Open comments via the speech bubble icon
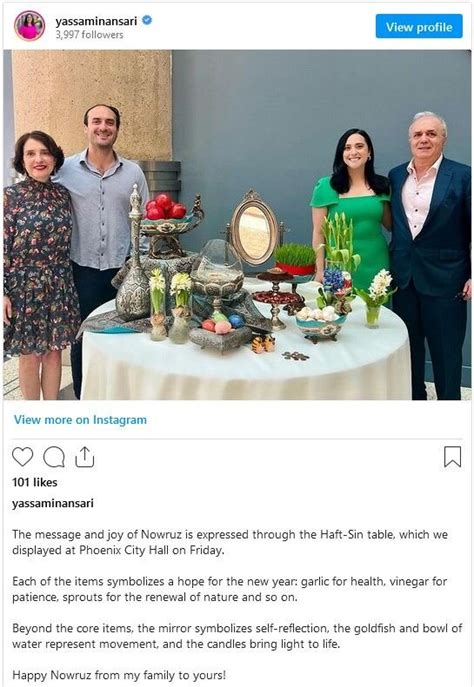Viewport: 474px width, 687px height. pos(54,457)
